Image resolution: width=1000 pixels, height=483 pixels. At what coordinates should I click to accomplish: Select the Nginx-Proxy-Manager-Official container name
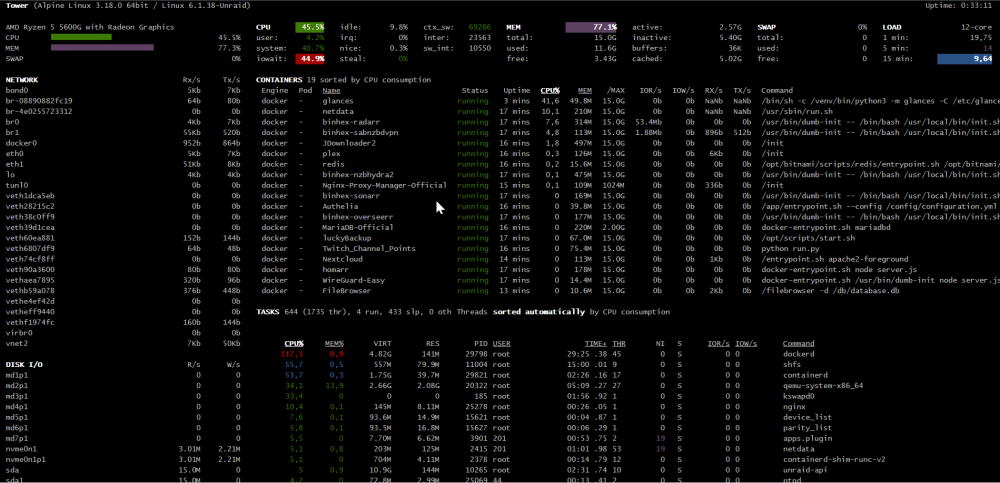(384, 185)
